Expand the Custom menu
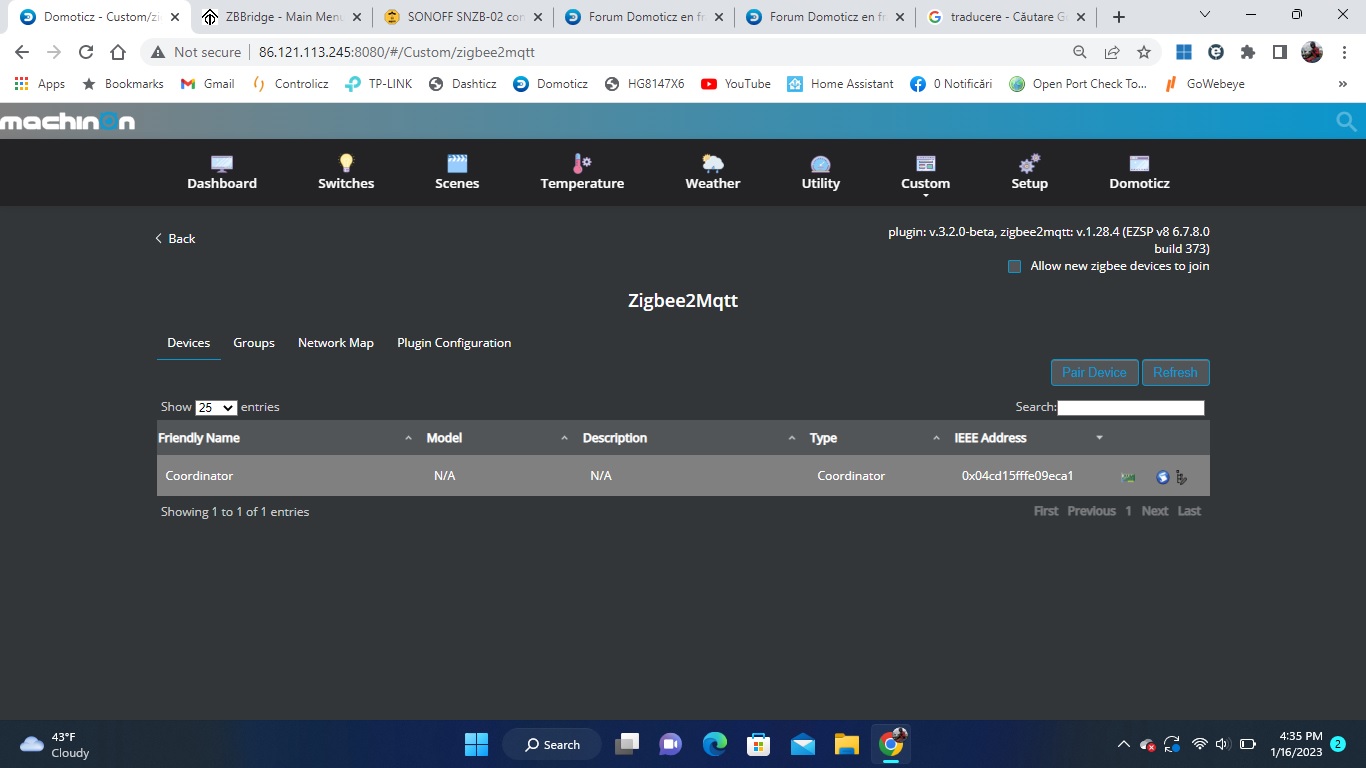Image resolution: width=1366 pixels, height=768 pixels. coord(925,173)
